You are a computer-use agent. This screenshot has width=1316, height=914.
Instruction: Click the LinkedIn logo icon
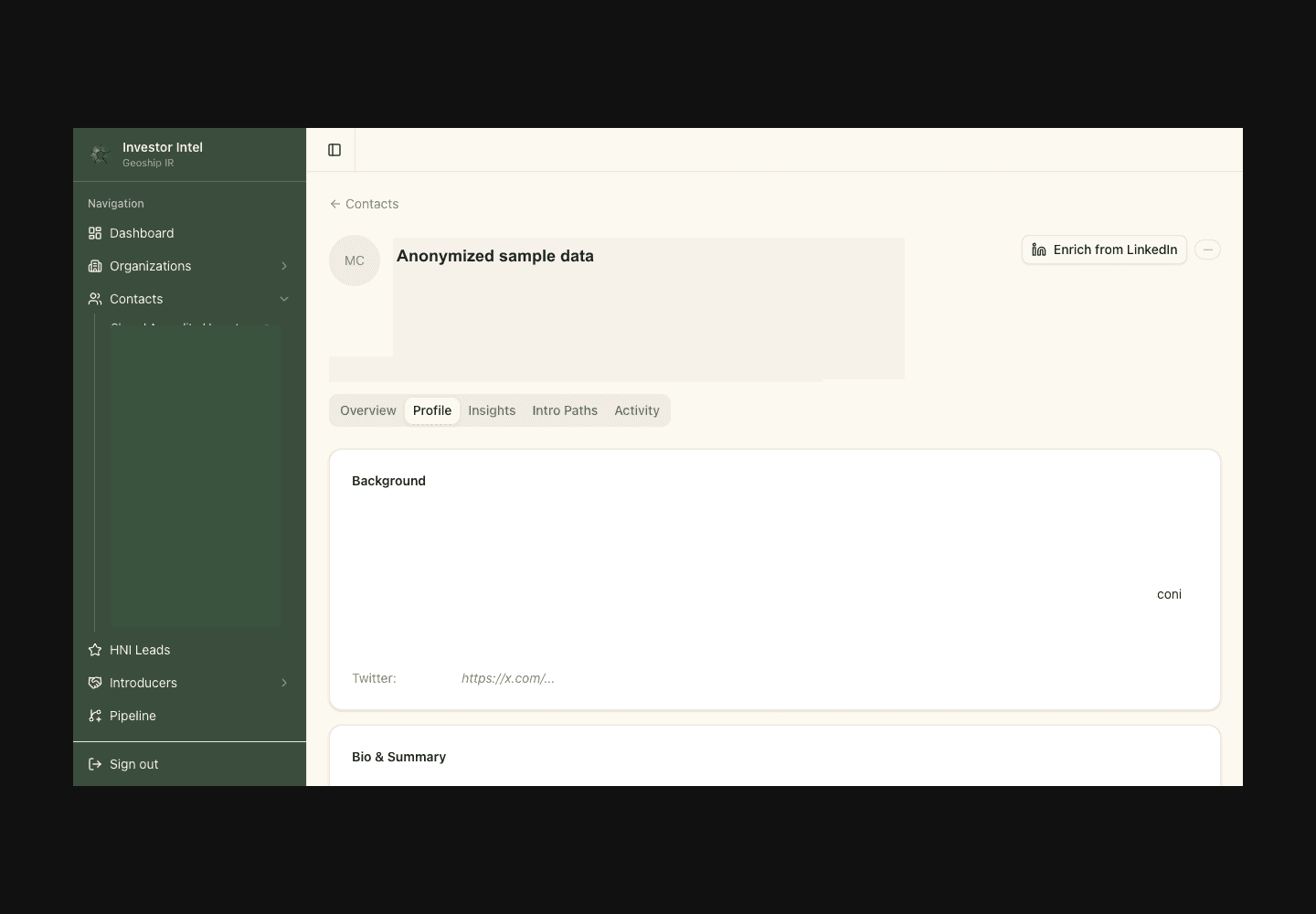pyautogui.click(x=1039, y=250)
